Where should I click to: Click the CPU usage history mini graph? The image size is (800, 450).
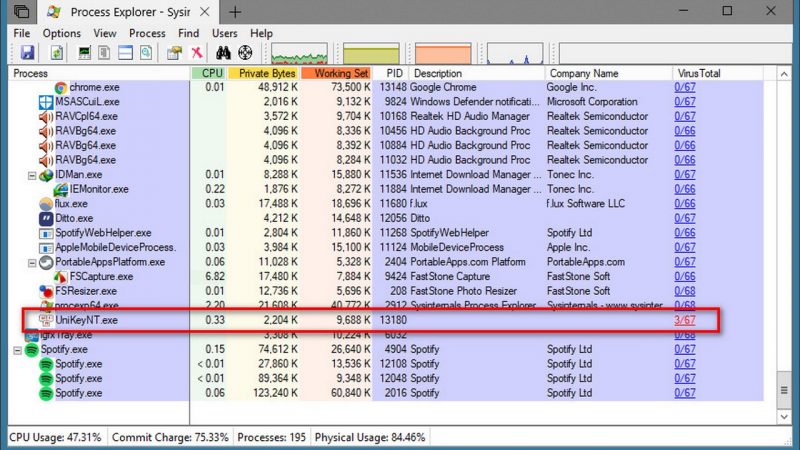[x=299, y=54]
